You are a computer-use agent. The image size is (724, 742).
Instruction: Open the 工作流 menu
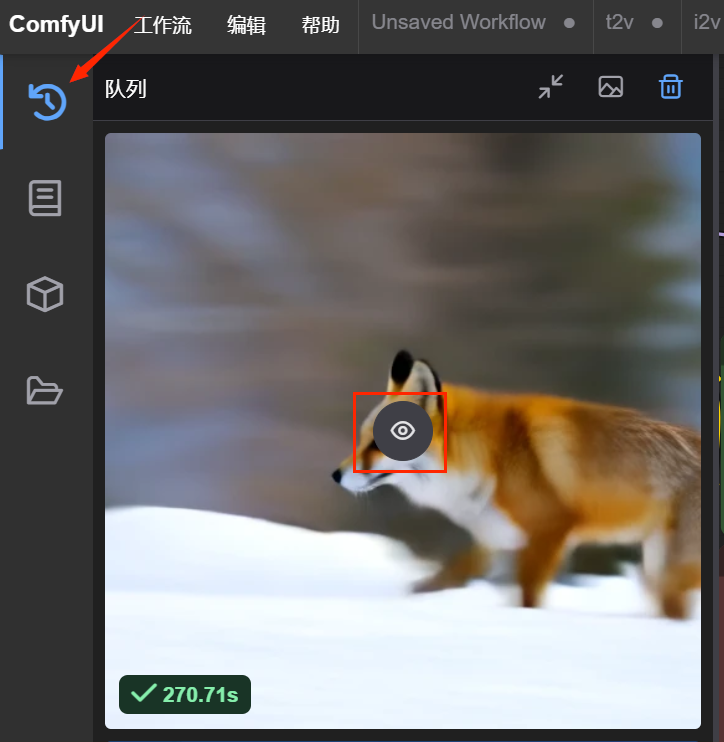click(163, 25)
